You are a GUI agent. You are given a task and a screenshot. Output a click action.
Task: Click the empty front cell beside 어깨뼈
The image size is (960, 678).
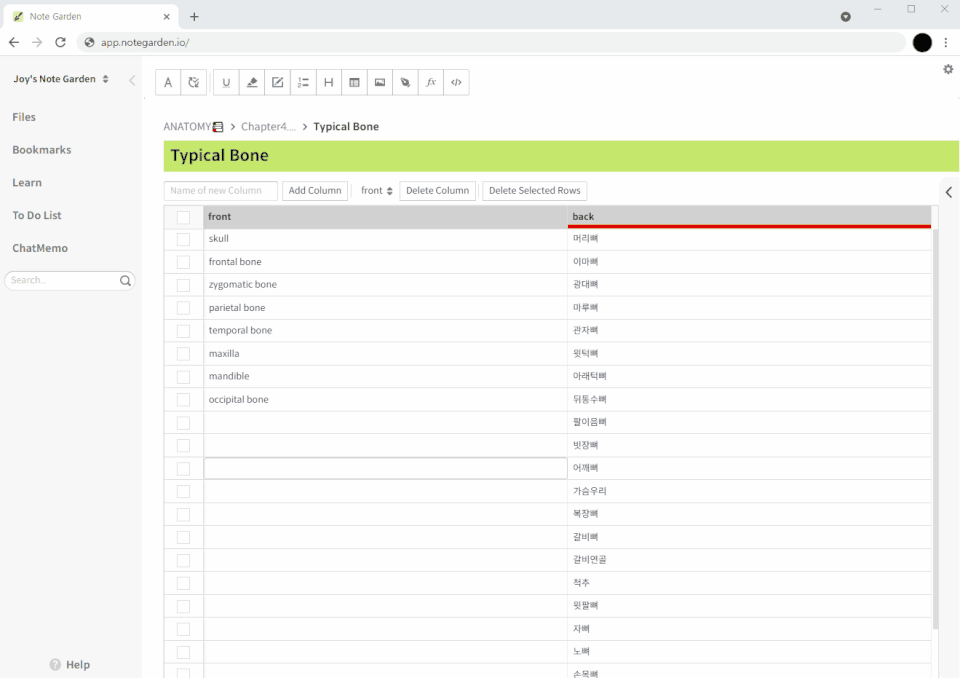click(386, 469)
